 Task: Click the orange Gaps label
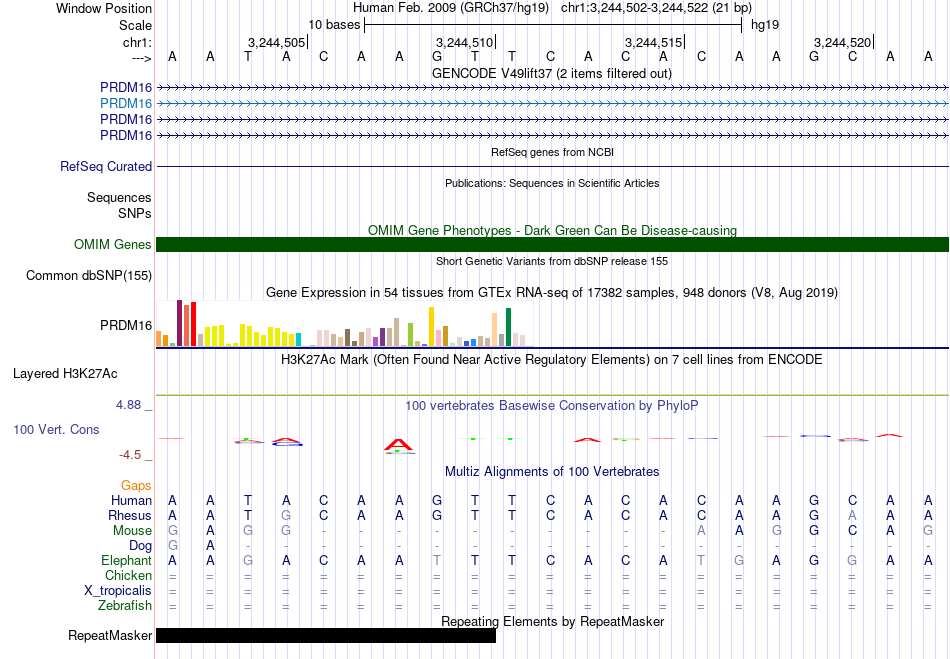click(136, 486)
